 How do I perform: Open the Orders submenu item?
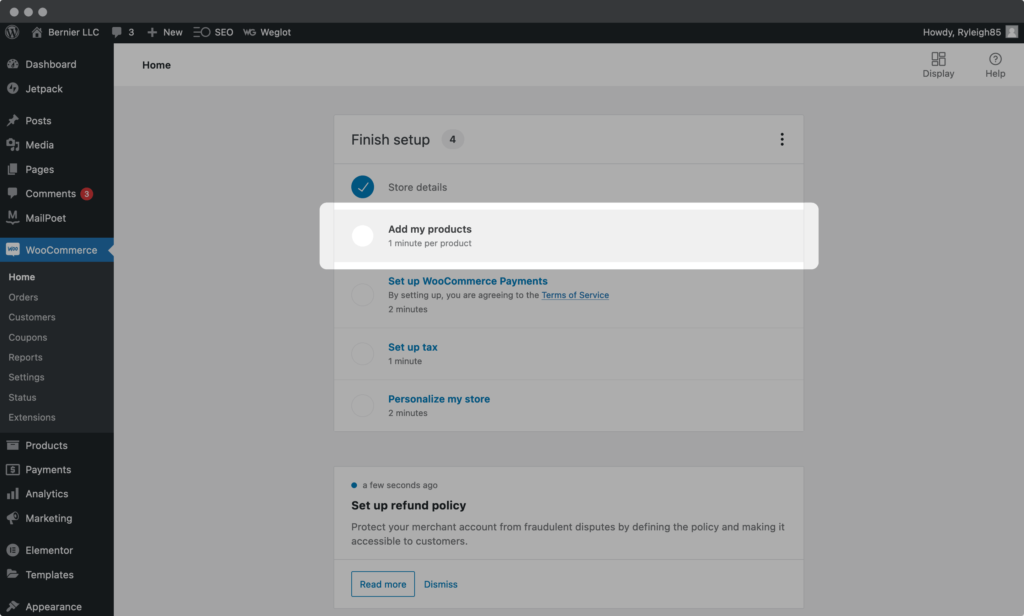(23, 297)
